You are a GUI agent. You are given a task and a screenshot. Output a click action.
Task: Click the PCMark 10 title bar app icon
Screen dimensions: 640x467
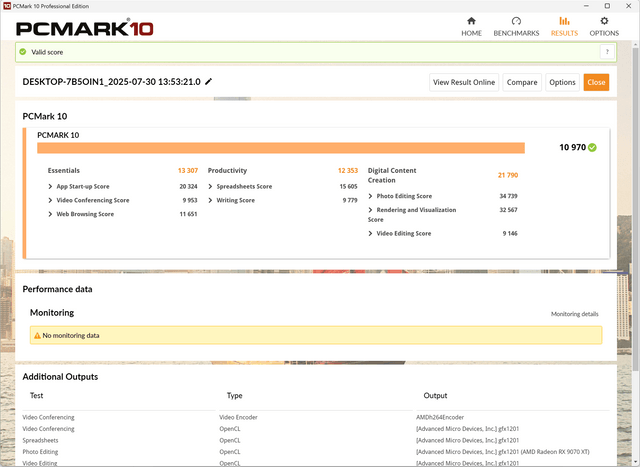click(7, 6)
